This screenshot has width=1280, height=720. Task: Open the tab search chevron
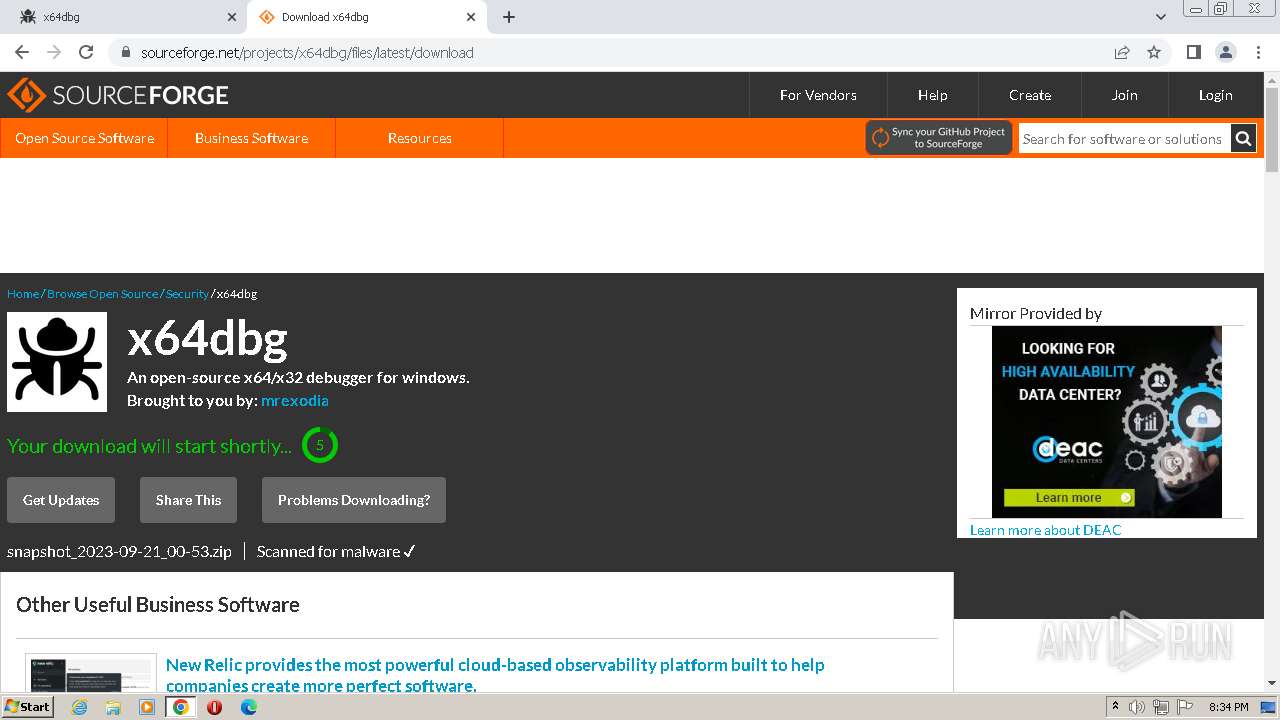1161,17
